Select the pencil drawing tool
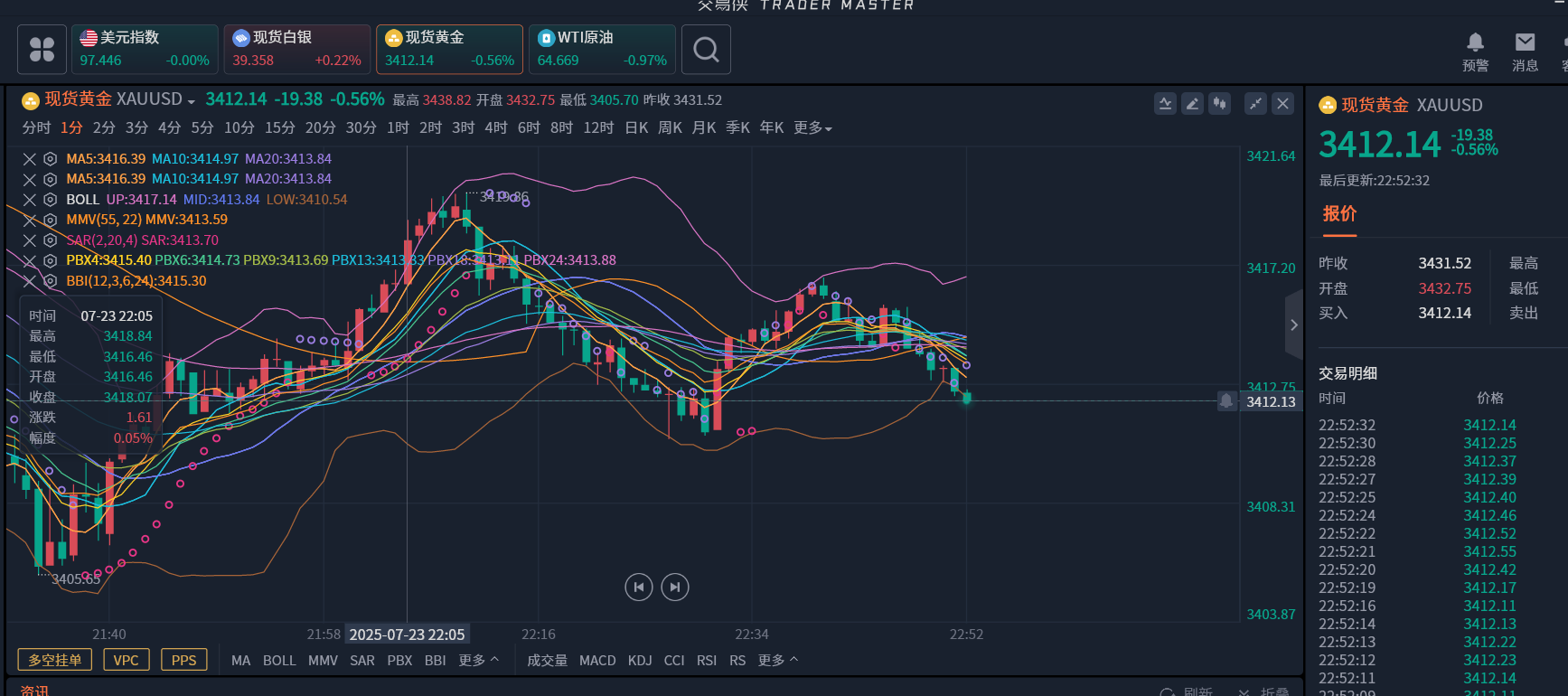This screenshot has width=1568, height=696. 1192,104
